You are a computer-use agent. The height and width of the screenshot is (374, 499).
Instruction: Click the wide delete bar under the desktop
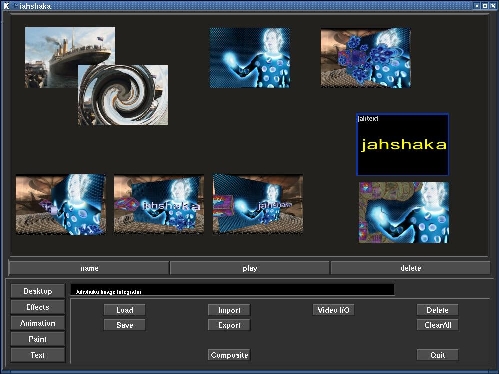click(x=410, y=268)
